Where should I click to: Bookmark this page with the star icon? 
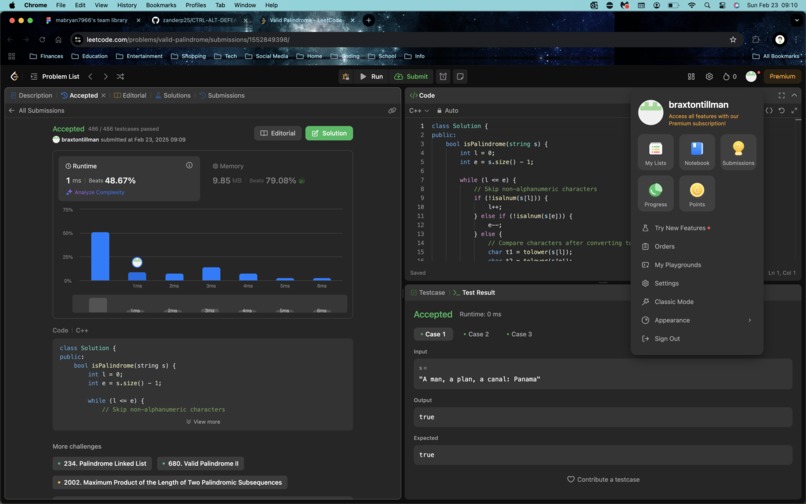[733, 40]
